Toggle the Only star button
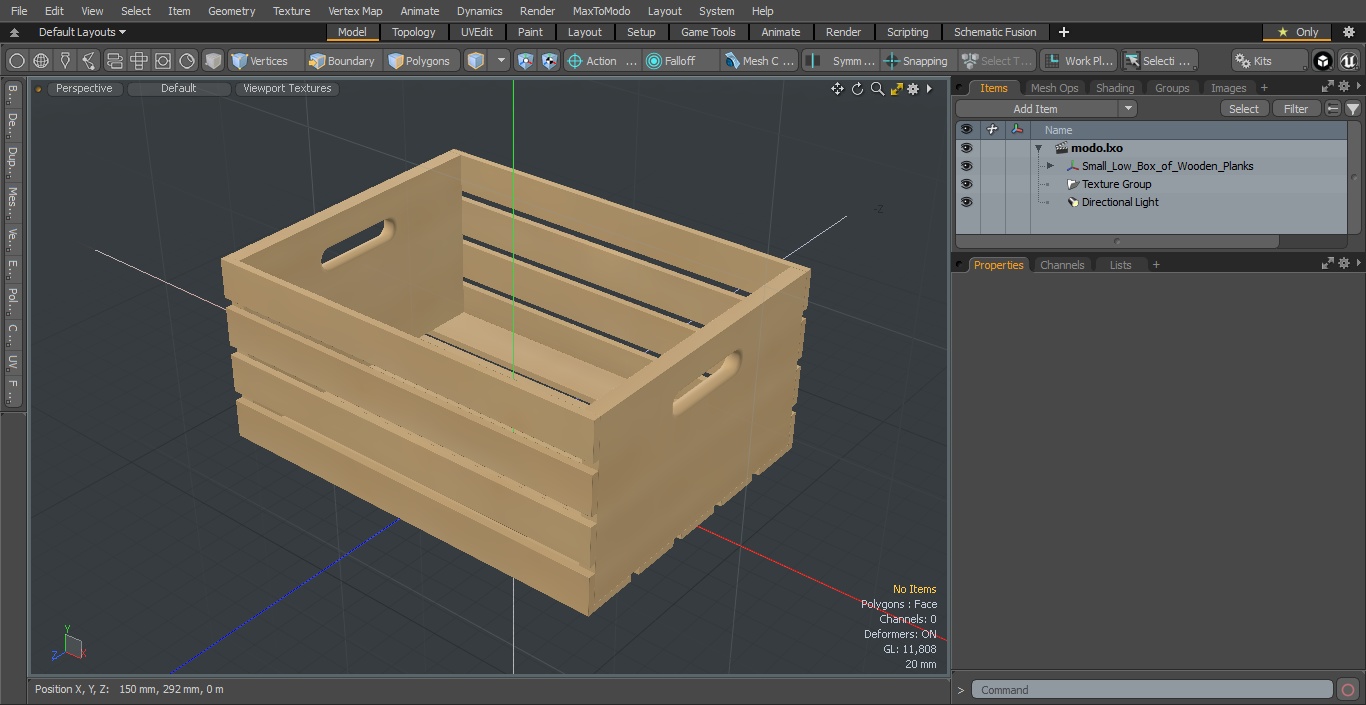Viewport: 1366px width, 705px height. coord(1297,32)
